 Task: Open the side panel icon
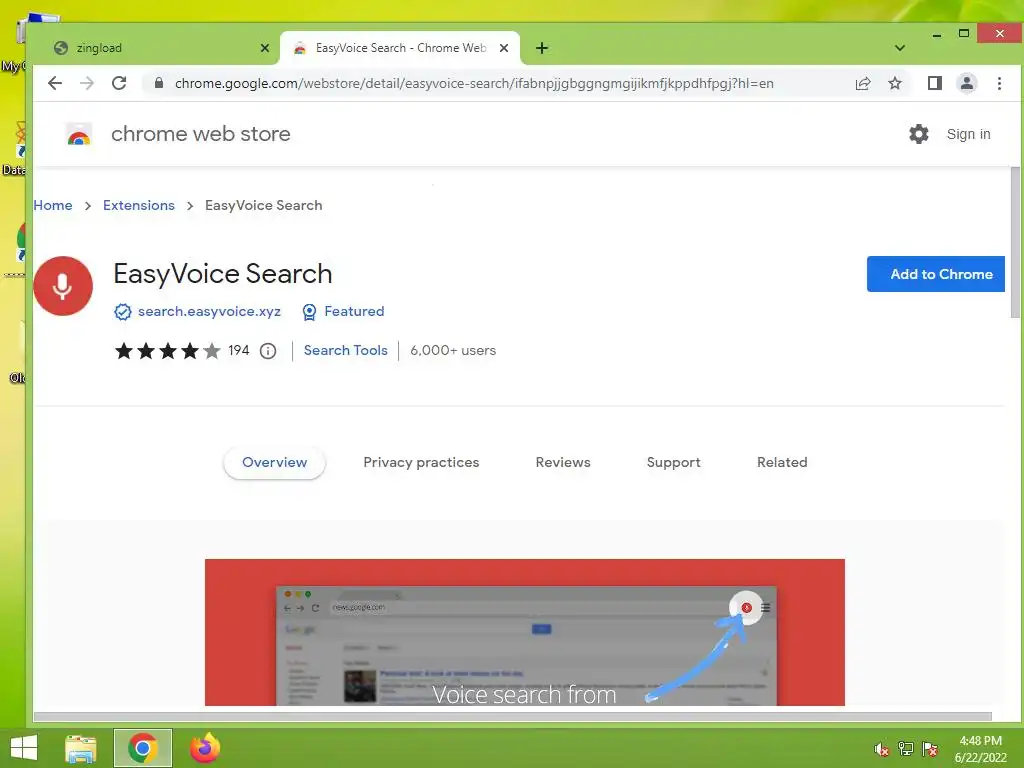(935, 83)
